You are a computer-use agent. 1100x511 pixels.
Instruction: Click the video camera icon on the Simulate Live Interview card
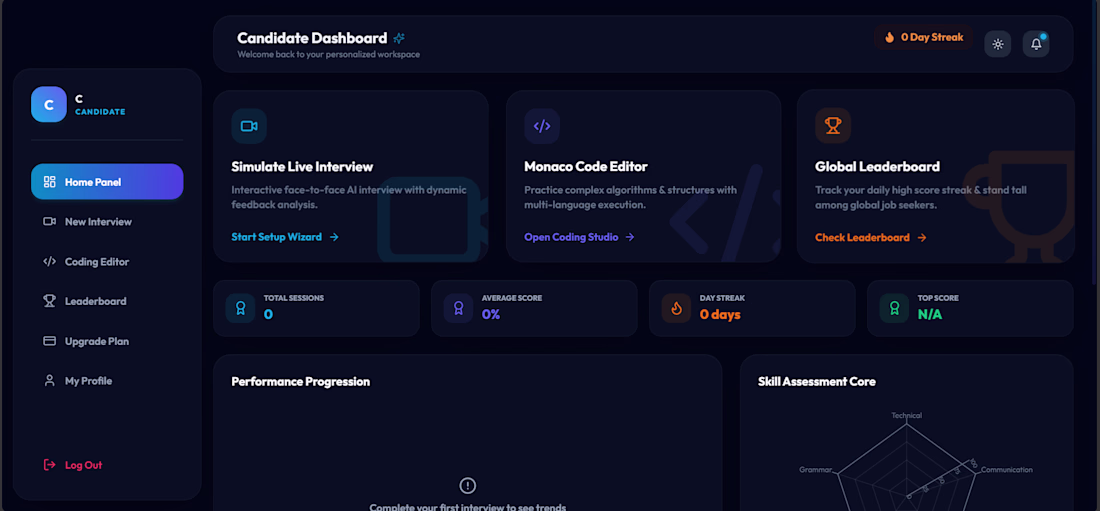click(249, 126)
